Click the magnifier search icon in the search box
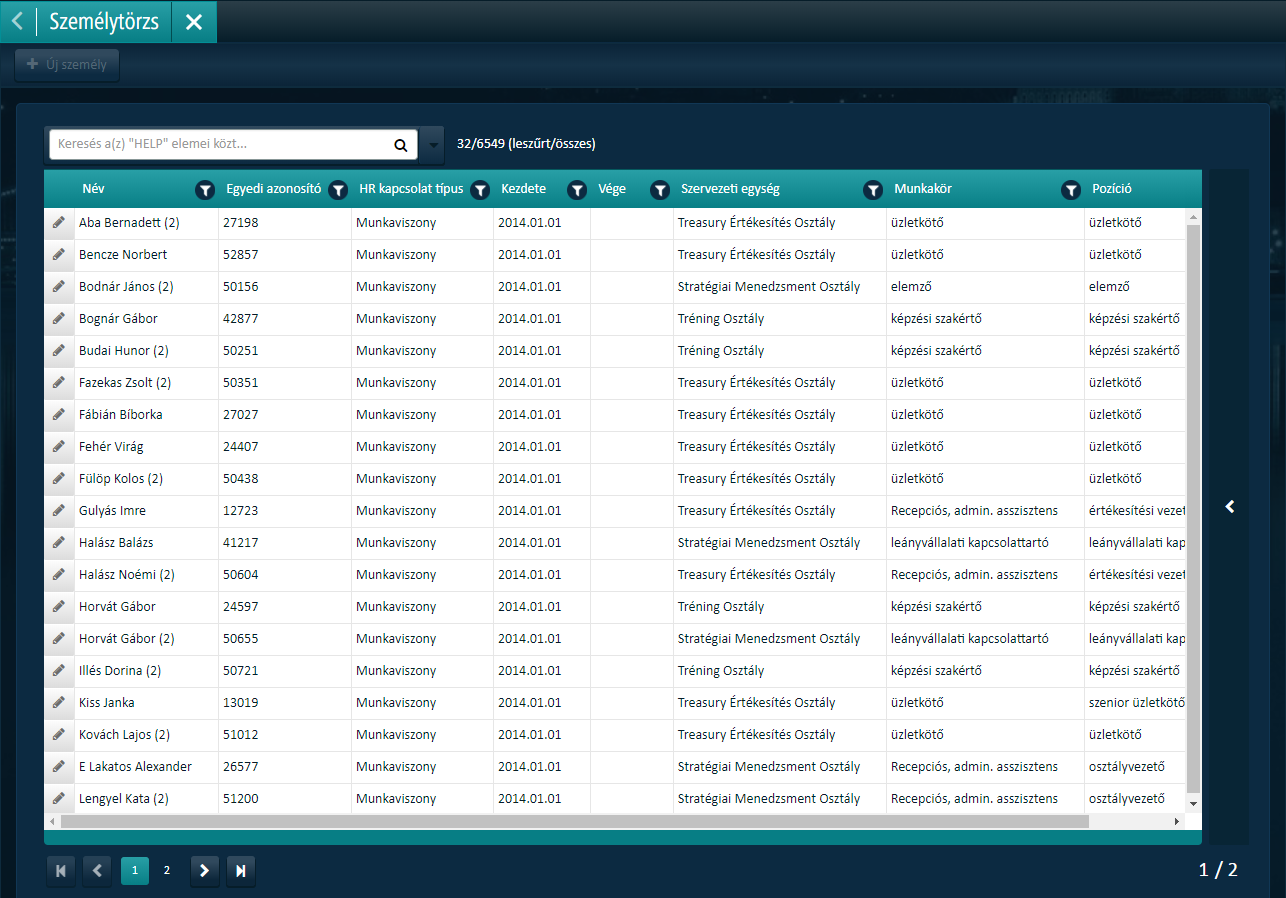1286x898 pixels. (x=400, y=145)
